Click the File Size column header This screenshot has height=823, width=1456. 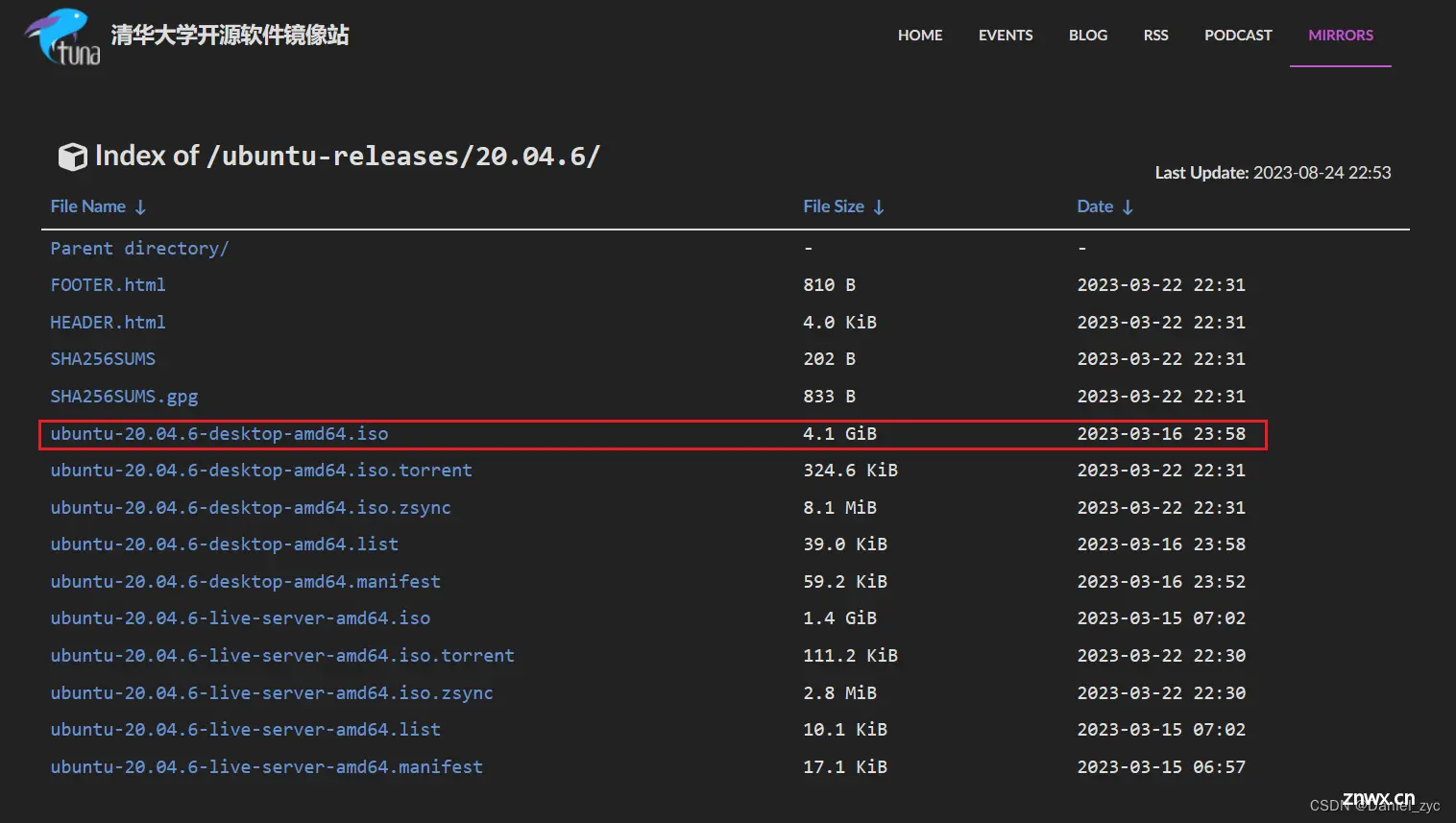(834, 206)
